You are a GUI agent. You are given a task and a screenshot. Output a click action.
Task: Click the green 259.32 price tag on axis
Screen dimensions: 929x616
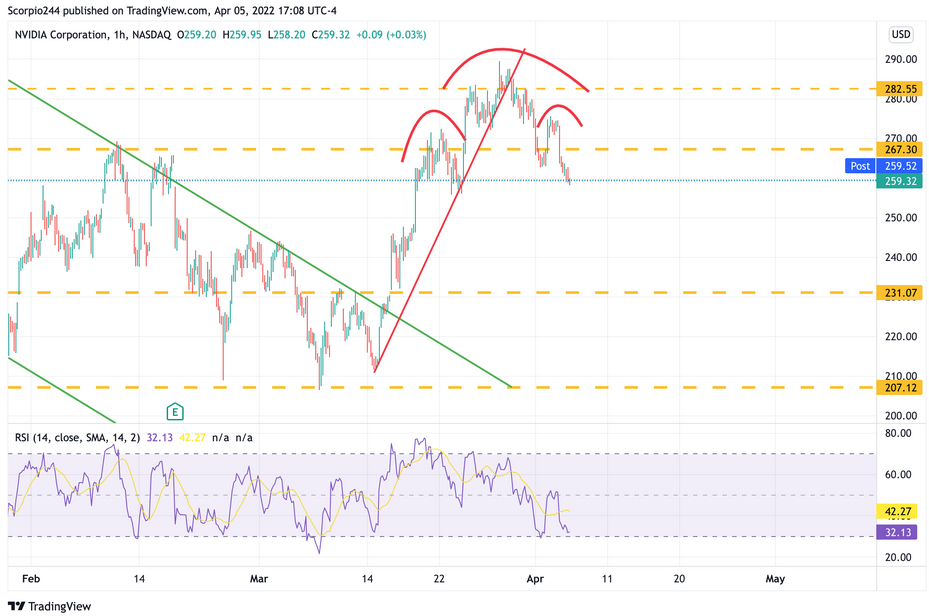(x=900, y=181)
